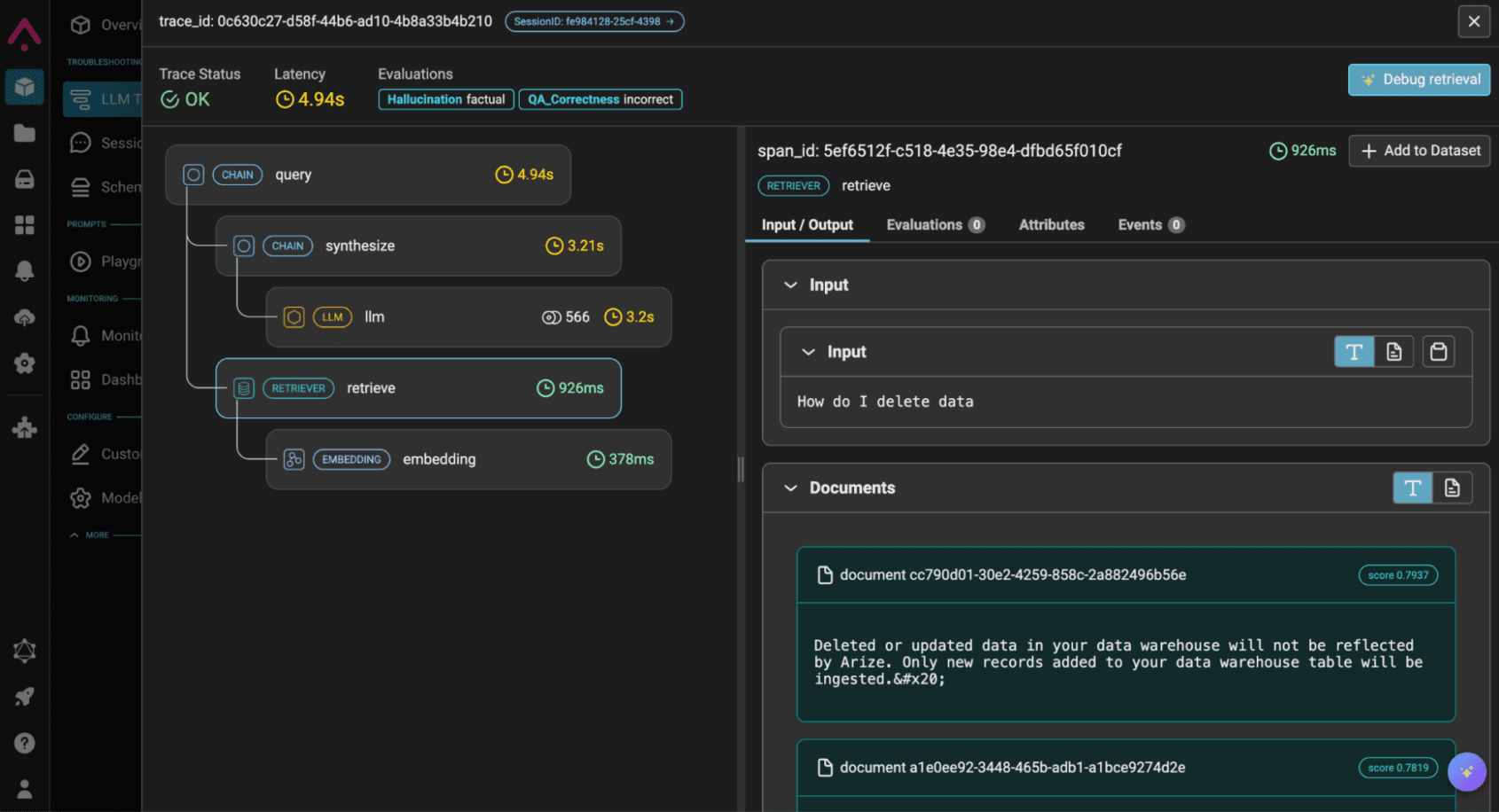Click the Debug retrieval button
The width and height of the screenshot is (1499, 812).
(1418, 80)
